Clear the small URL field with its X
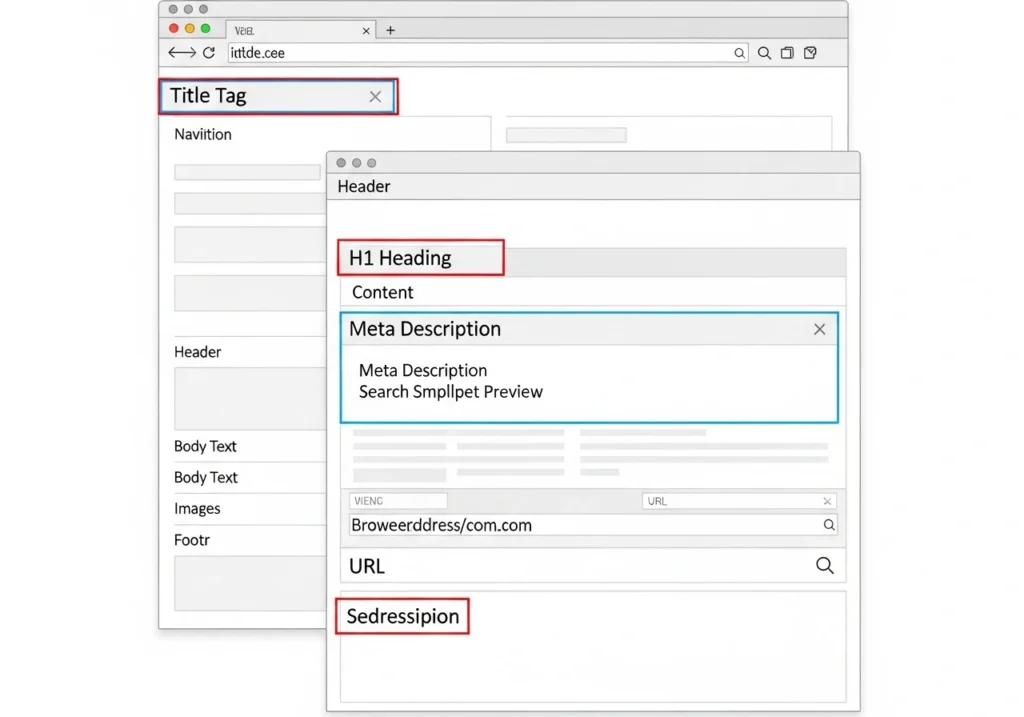1024x717 pixels. (827, 501)
